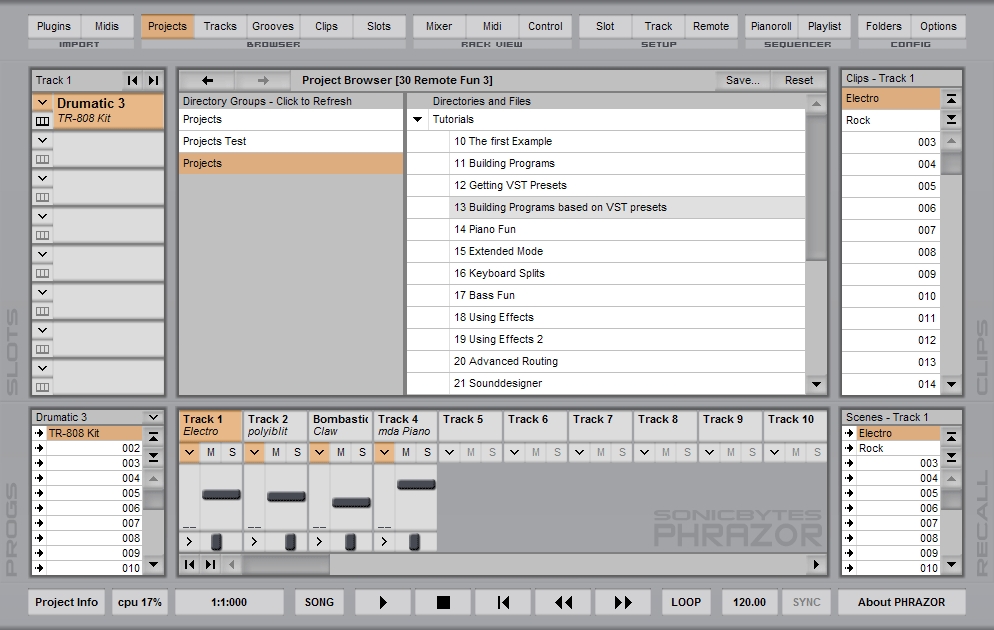Viewport: 994px width, 630px height.
Task: Recall Rock scene arrow icon
Action: point(849,448)
